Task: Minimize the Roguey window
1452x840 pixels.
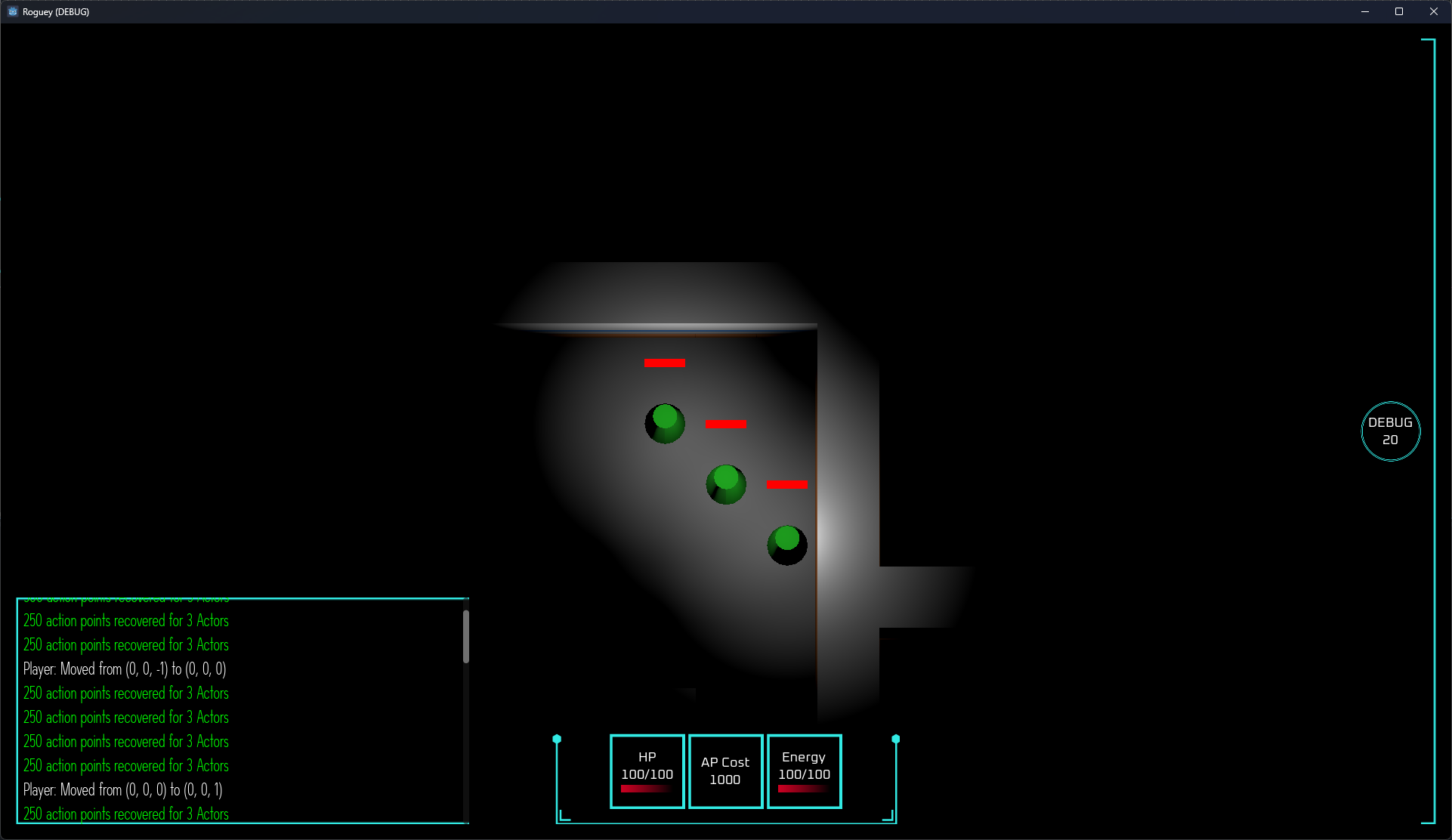Action: pyautogui.click(x=1365, y=11)
